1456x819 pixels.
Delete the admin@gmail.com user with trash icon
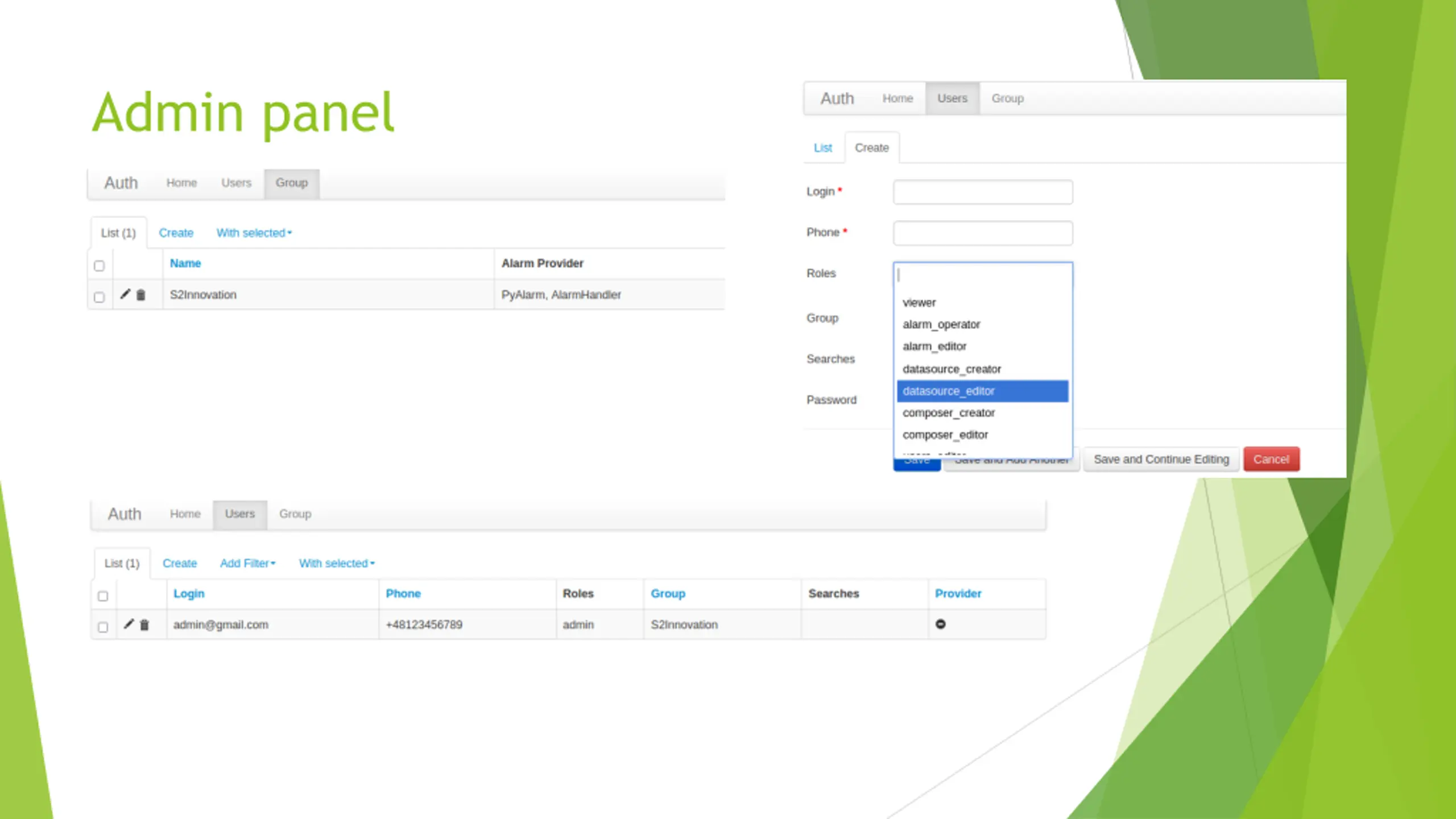pos(144,624)
